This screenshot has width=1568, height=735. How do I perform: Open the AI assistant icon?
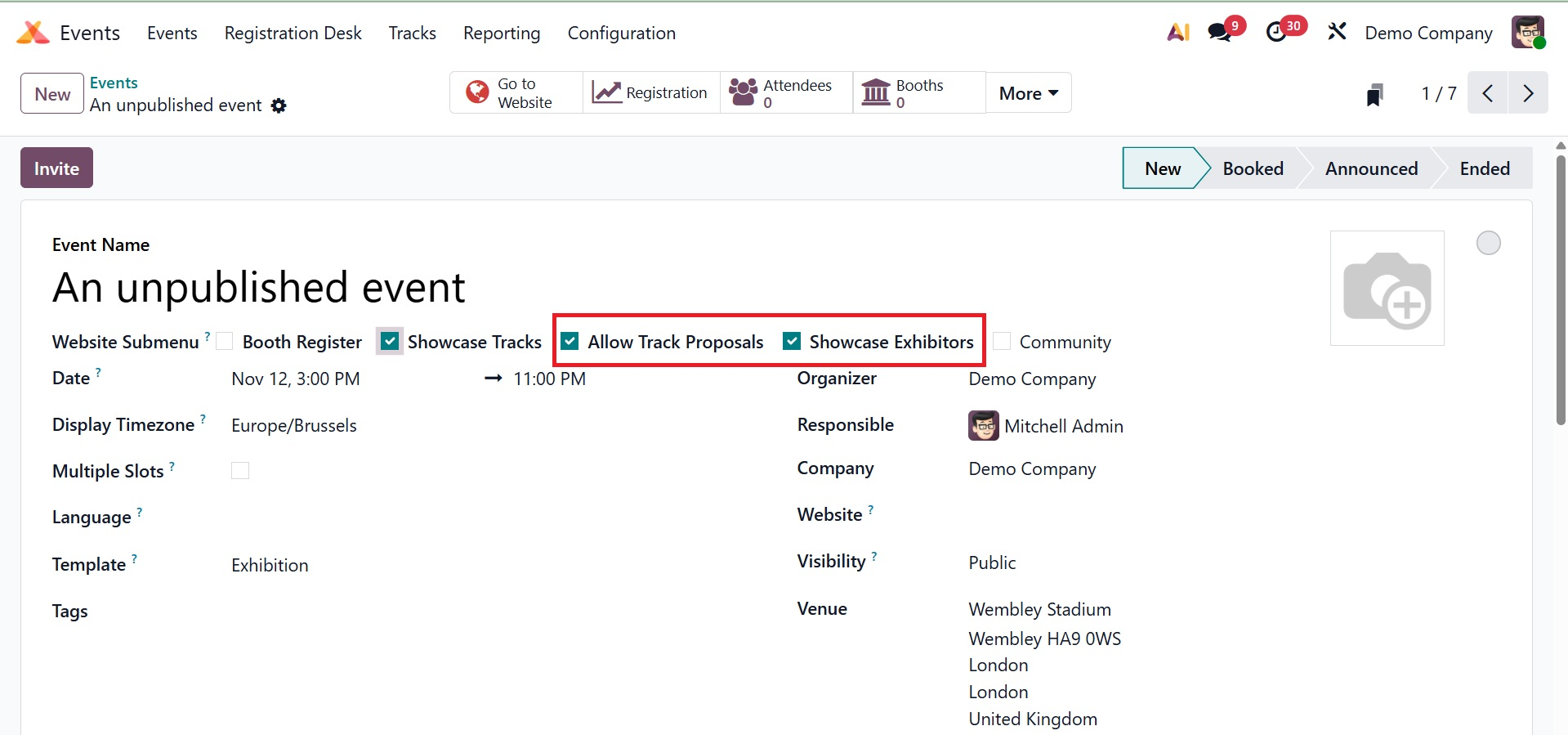[1177, 33]
